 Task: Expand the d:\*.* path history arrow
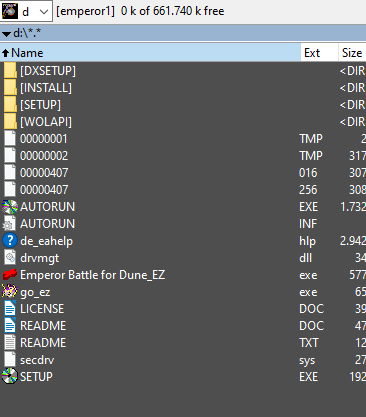6,34
